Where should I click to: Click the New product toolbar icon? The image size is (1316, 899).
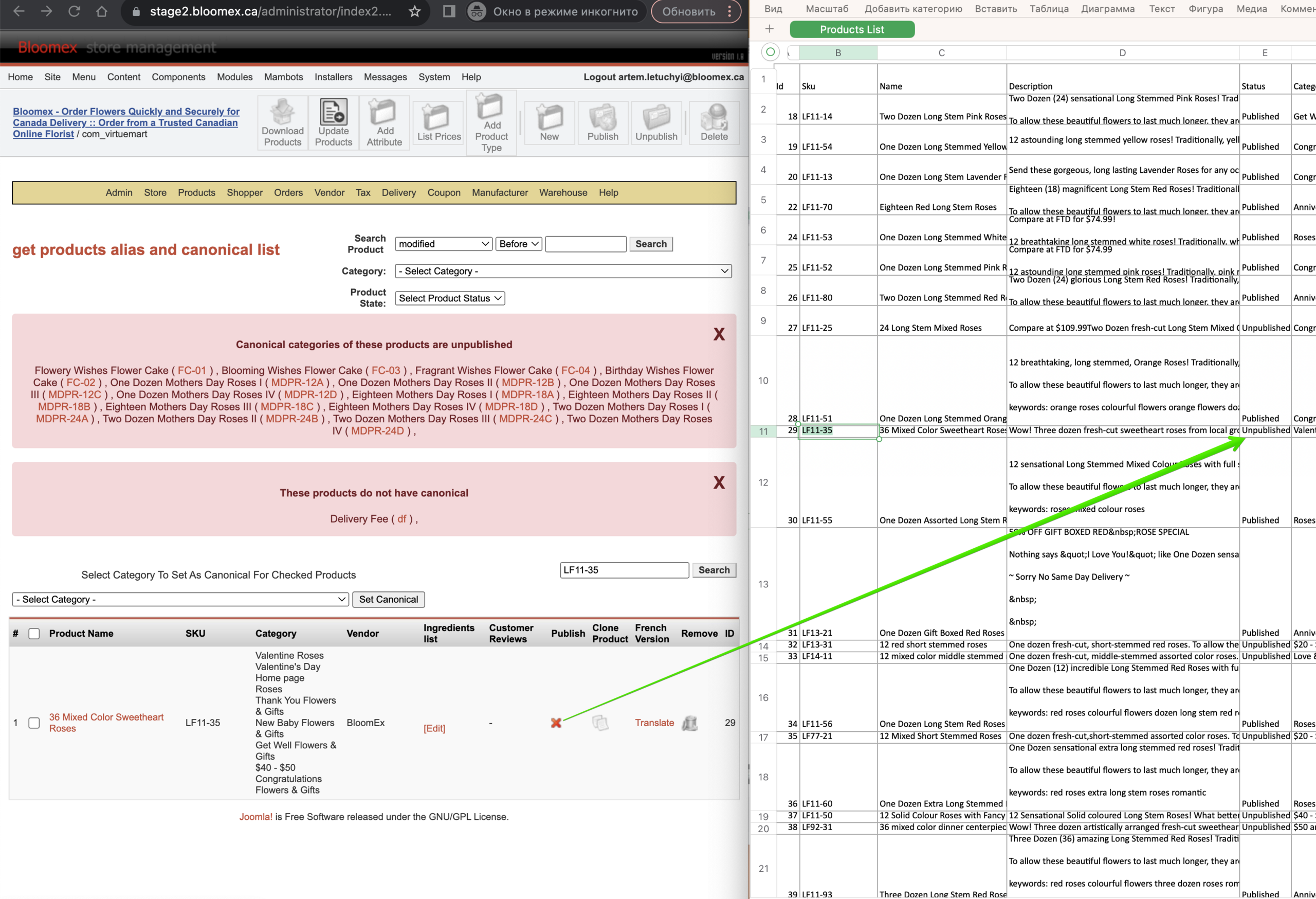click(x=550, y=123)
